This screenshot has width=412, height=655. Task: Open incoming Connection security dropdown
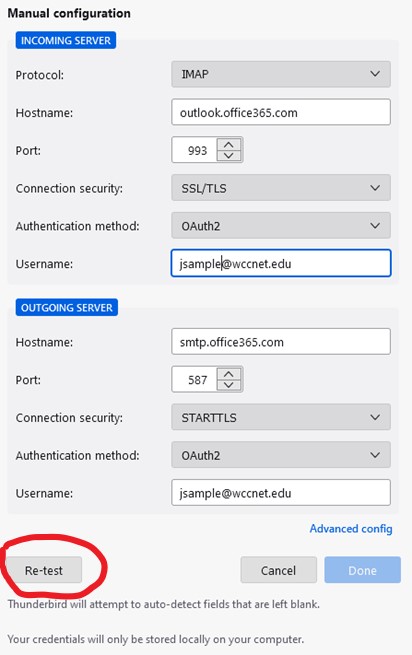click(x=281, y=188)
